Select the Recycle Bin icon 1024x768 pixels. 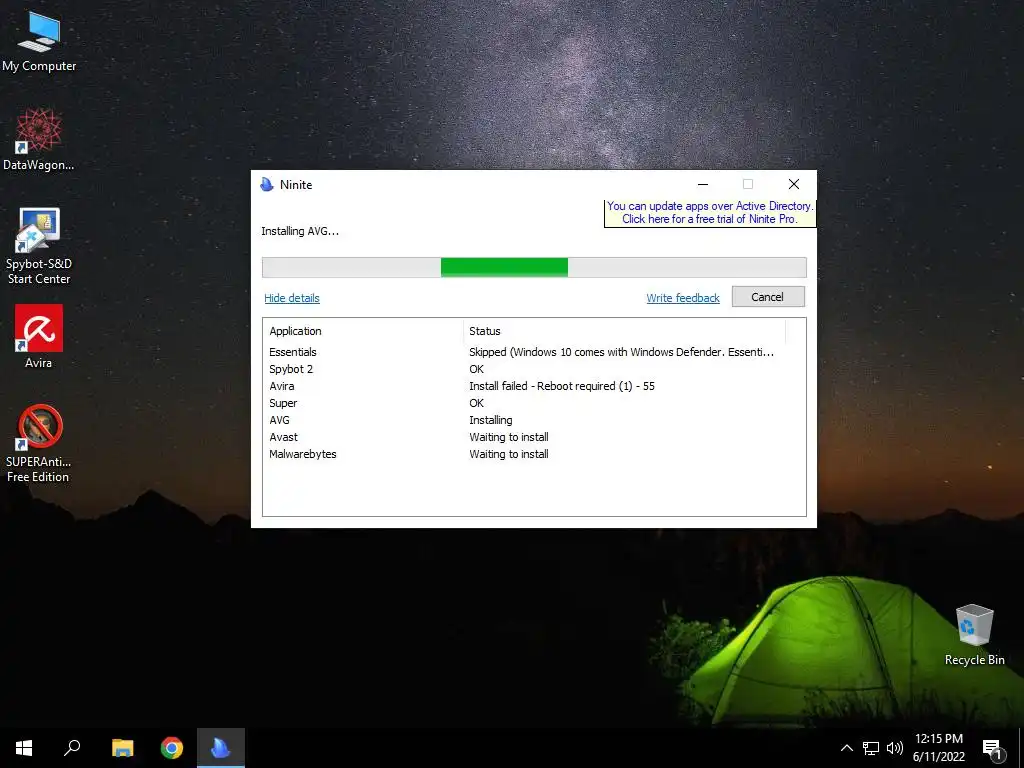coord(974,635)
